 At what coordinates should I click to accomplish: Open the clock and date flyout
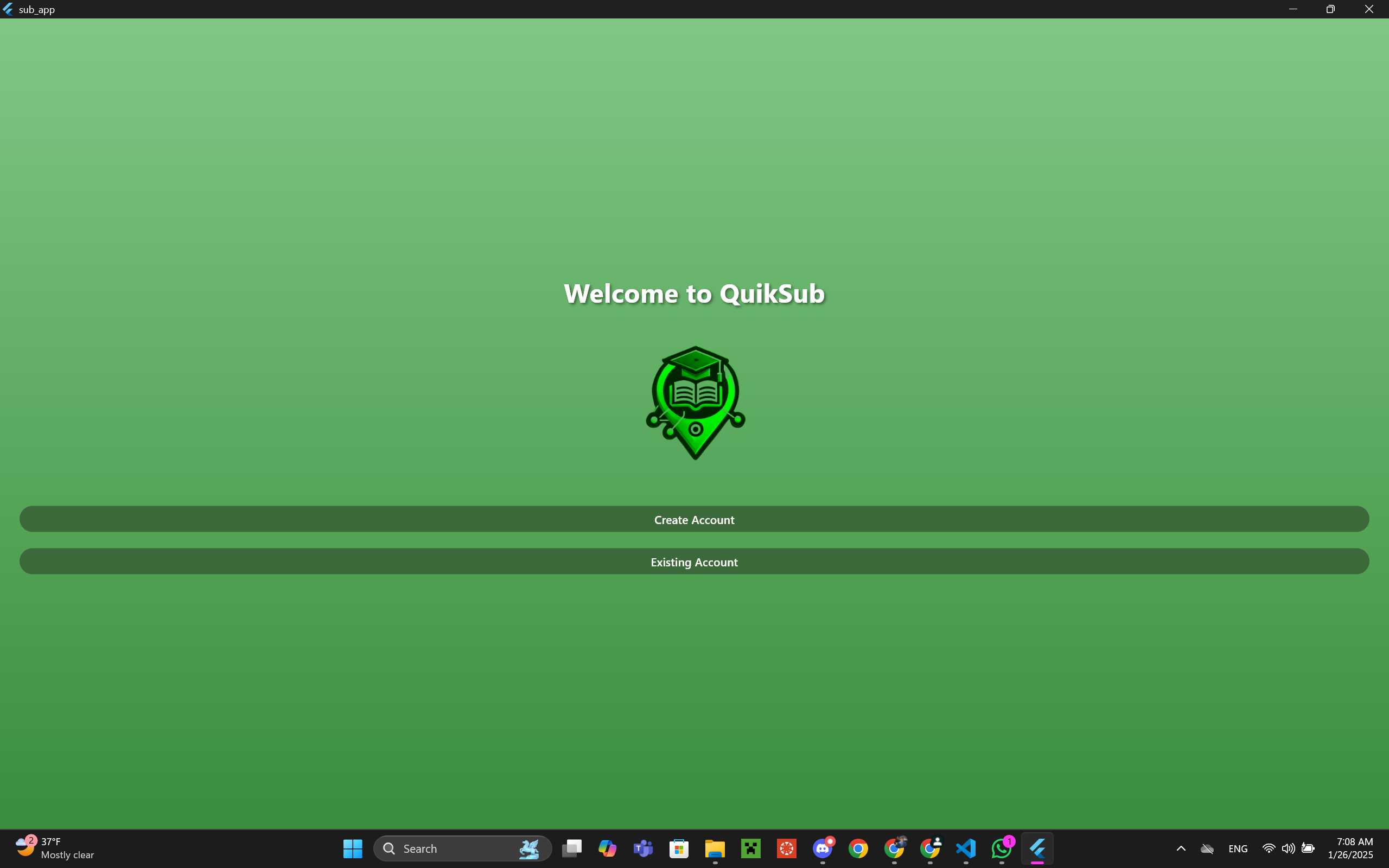1350,848
